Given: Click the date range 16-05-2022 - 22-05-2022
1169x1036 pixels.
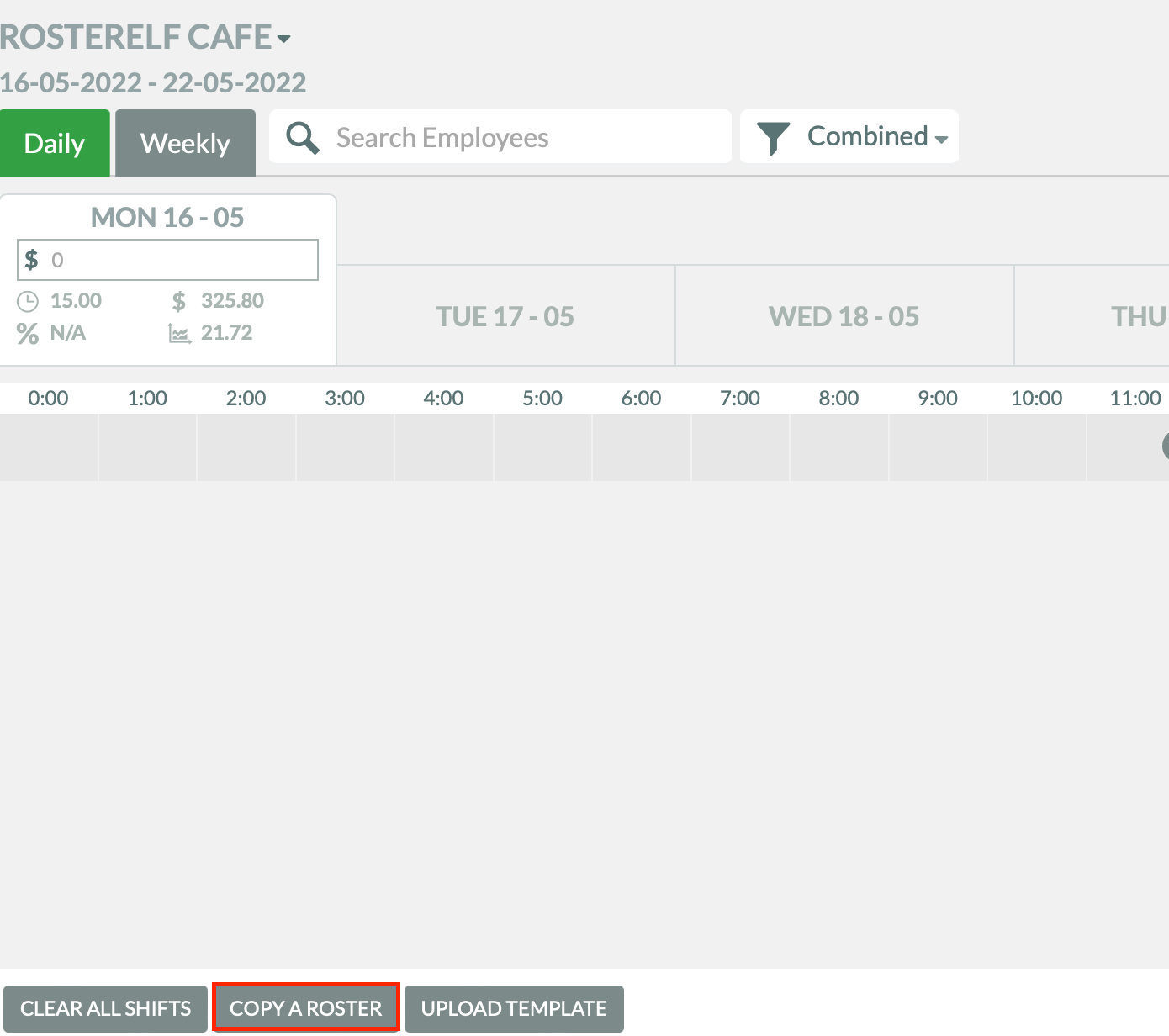Looking at the screenshot, I should click(x=153, y=82).
